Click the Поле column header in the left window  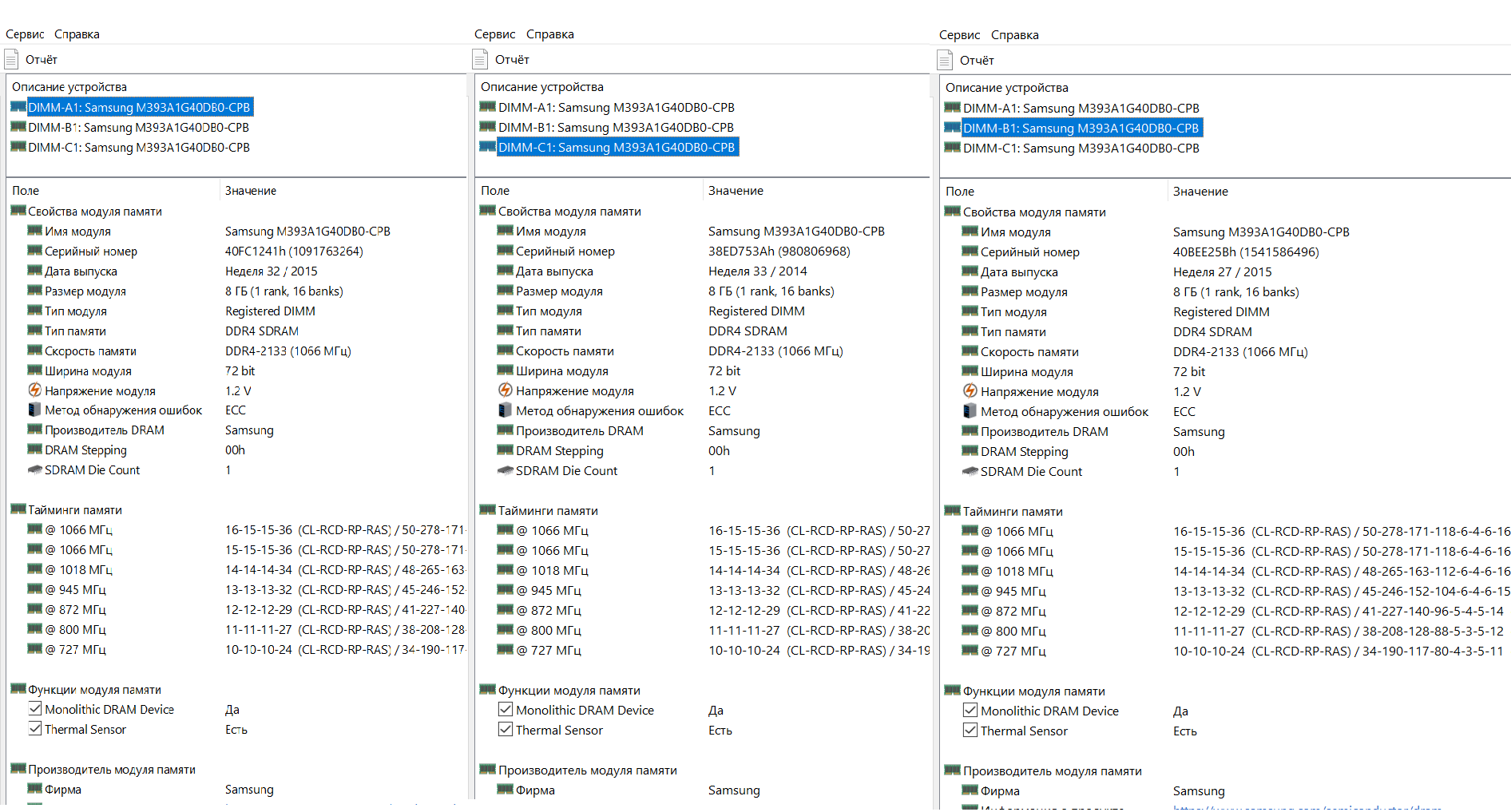coord(26,191)
